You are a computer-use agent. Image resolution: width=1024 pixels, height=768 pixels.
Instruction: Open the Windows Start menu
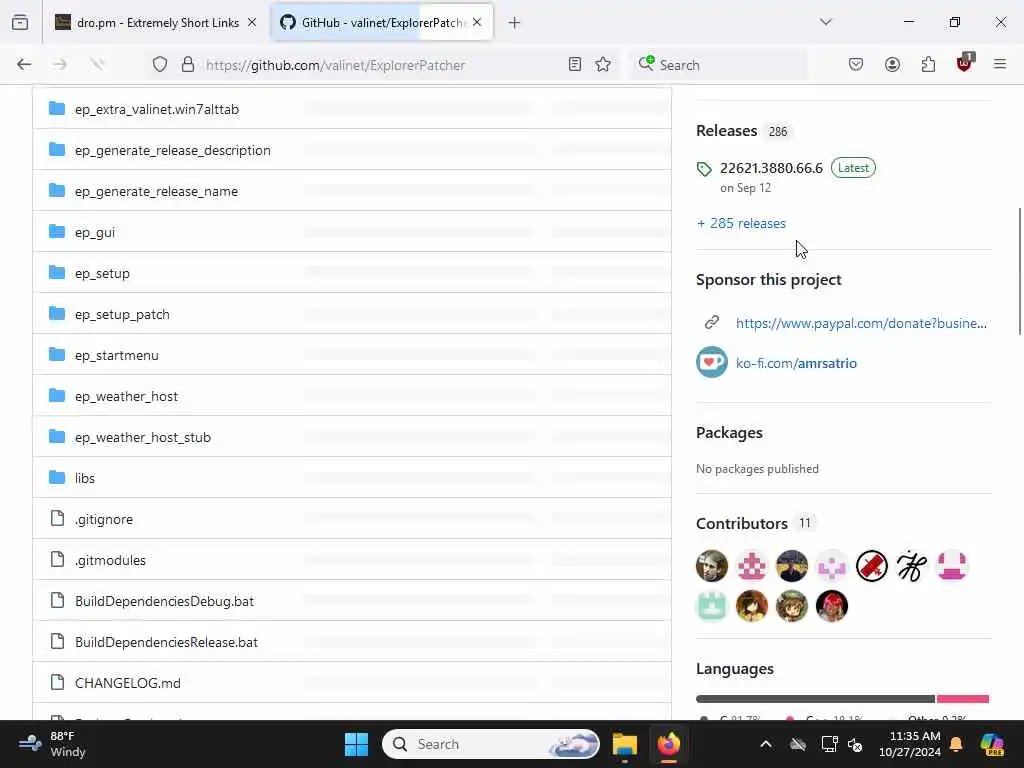(x=357, y=744)
